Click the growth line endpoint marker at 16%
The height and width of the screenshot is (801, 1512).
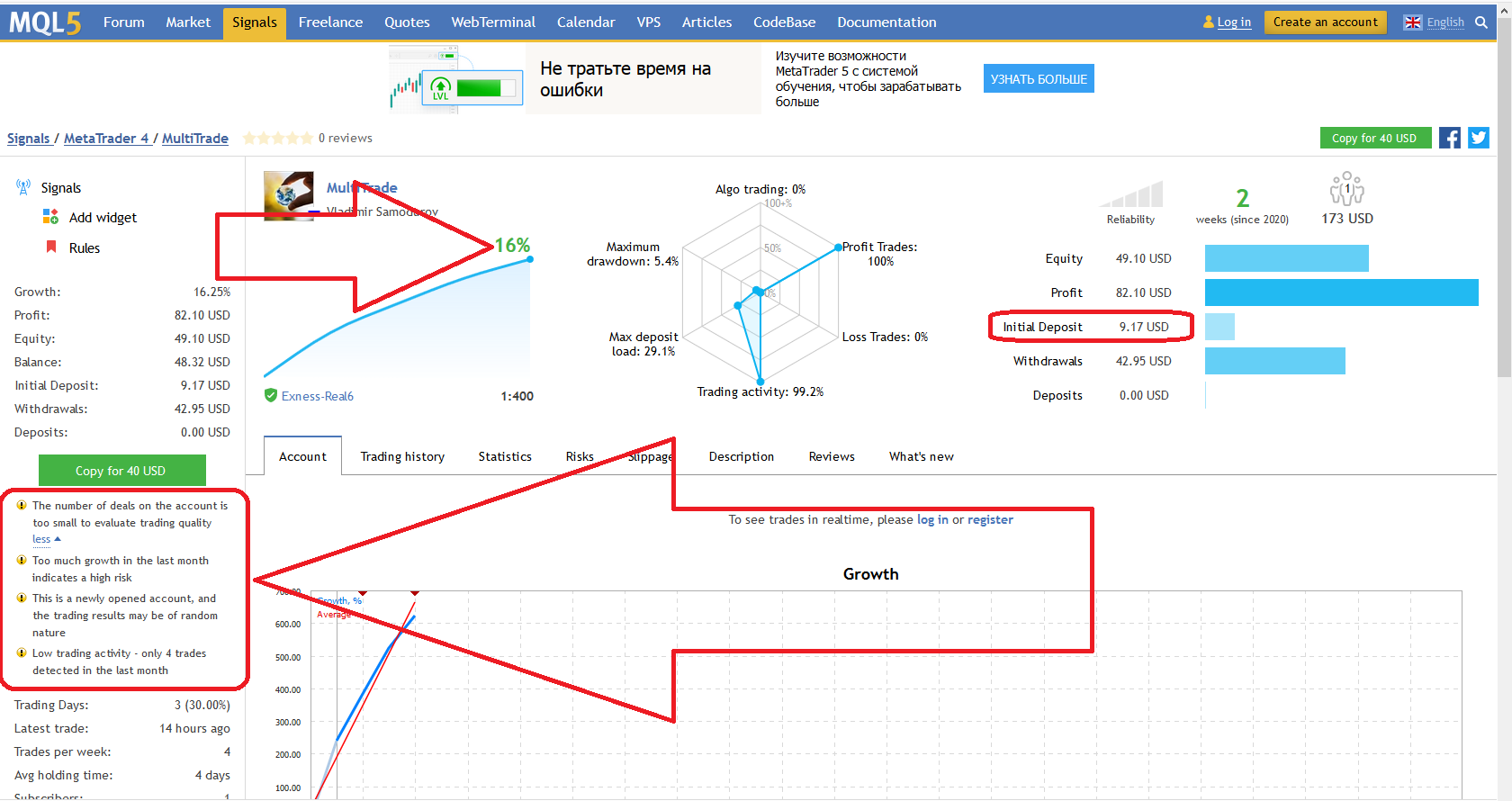pyautogui.click(x=530, y=259)
